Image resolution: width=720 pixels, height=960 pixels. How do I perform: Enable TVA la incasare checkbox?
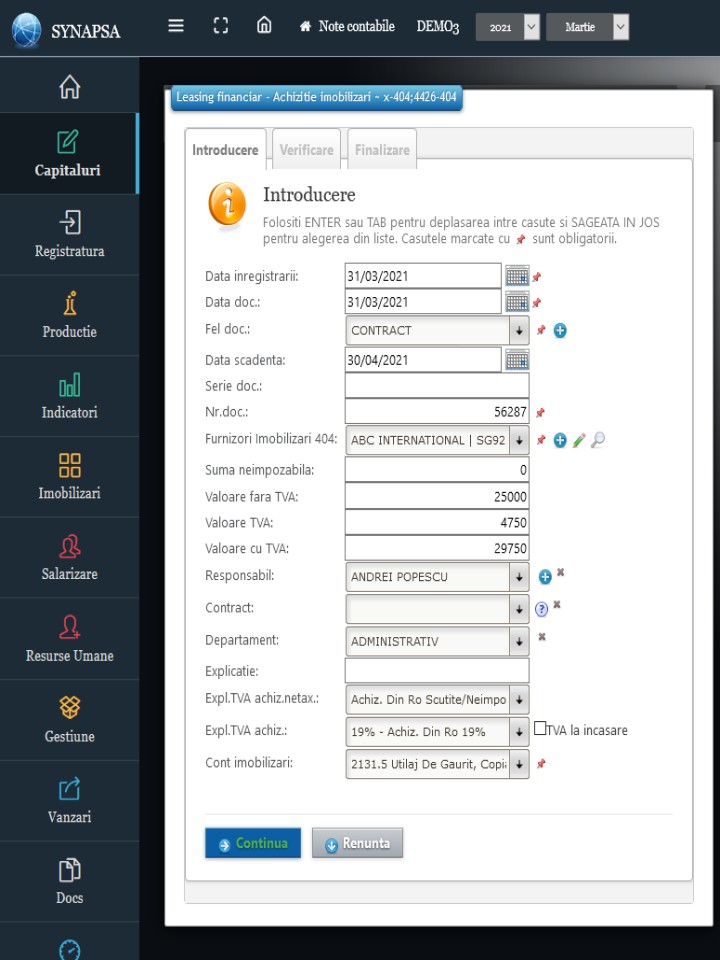tap(540, 728)
